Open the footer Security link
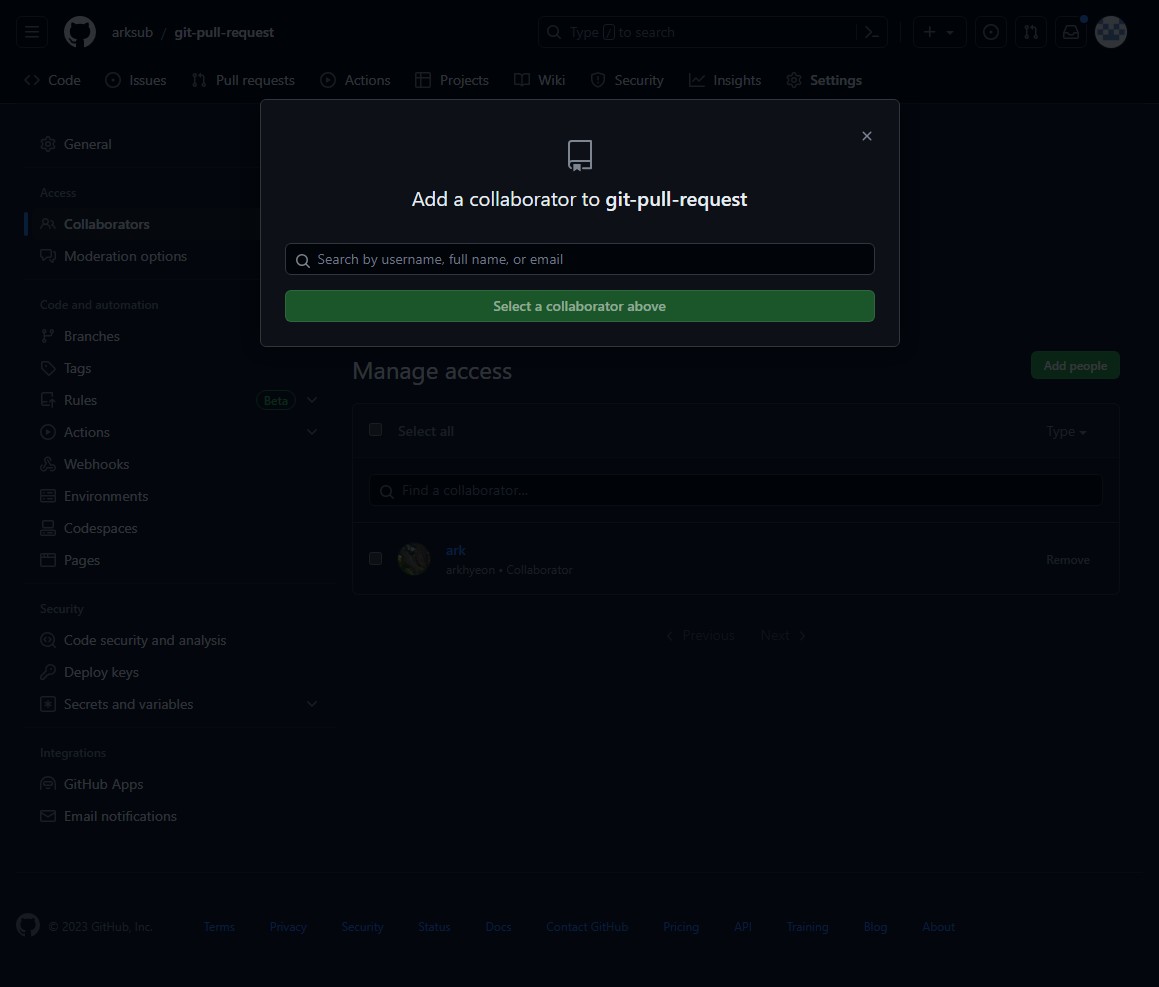Image resolution: width=1159 pixels, height=987 pixels. coord(362,926)
